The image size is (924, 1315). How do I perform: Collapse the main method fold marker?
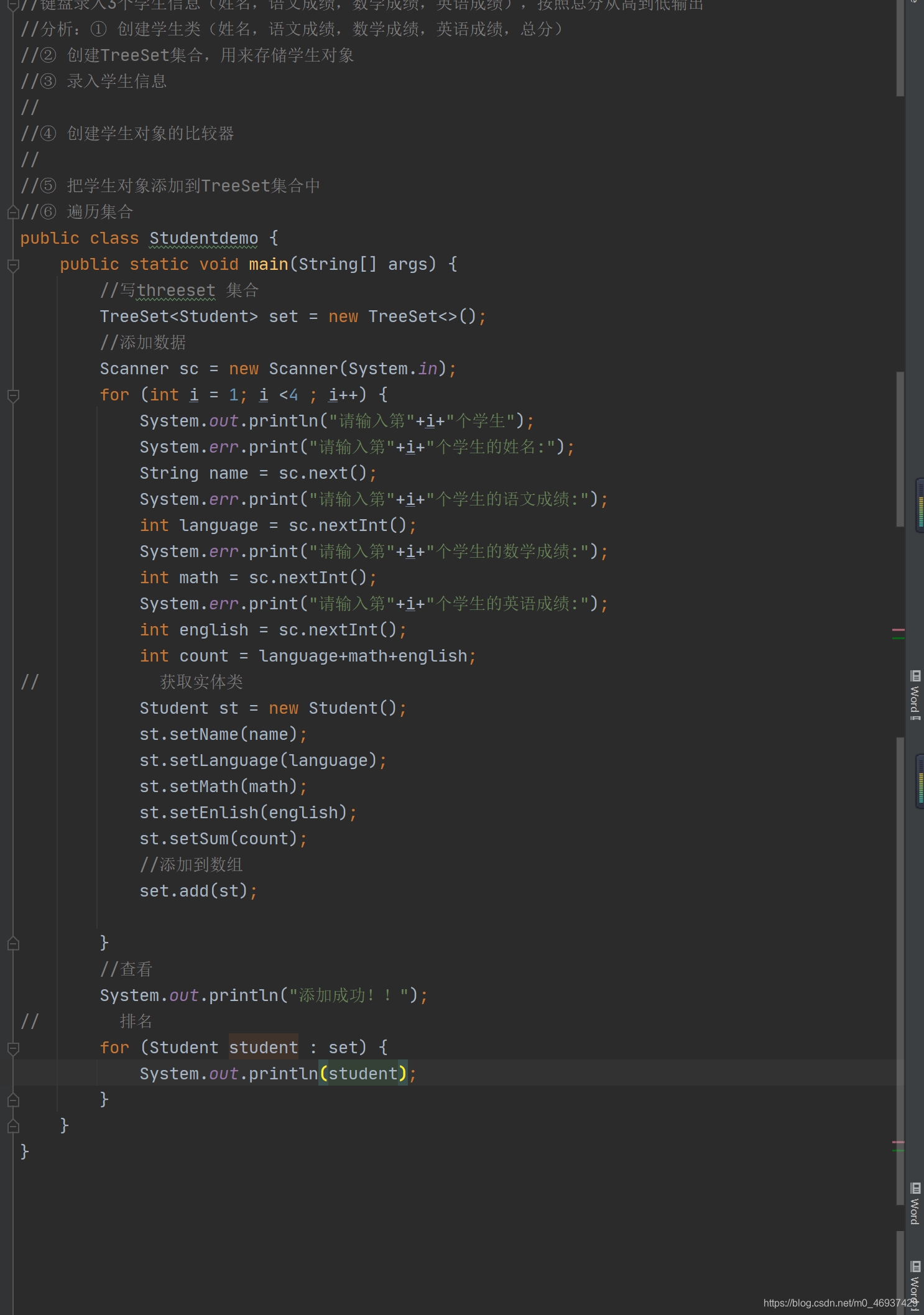pos(13,265)
